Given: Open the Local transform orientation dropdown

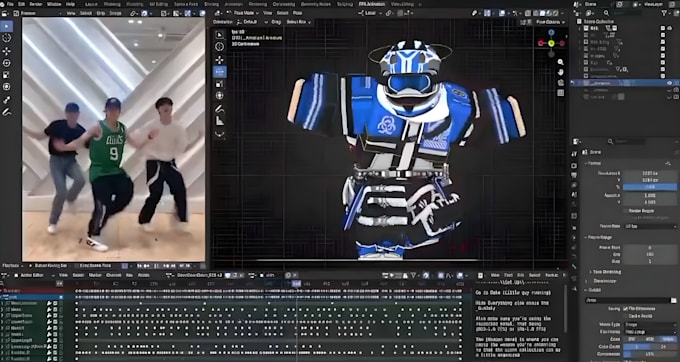Looking at the screenshot, I should pos(370,13).
